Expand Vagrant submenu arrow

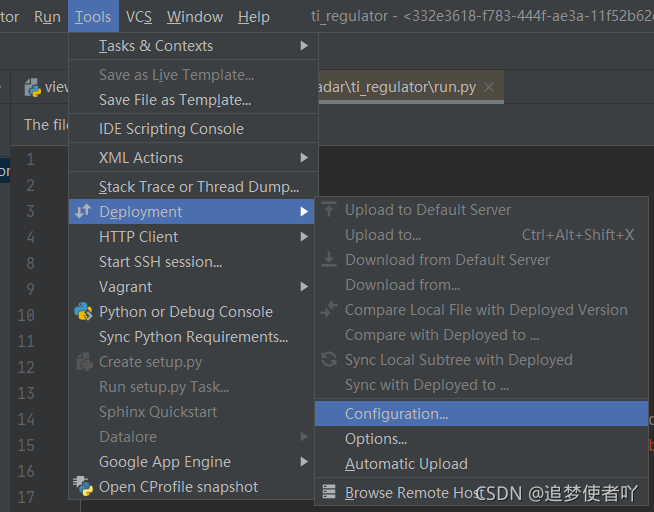coord(304,286)
